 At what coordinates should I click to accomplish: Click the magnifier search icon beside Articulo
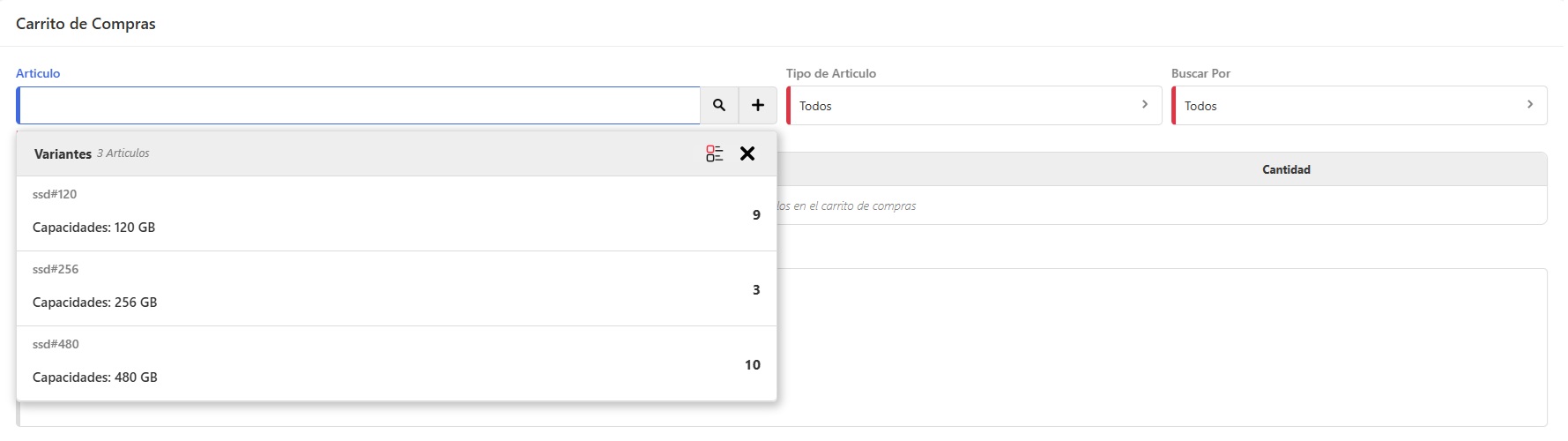[x=719, y=106]
